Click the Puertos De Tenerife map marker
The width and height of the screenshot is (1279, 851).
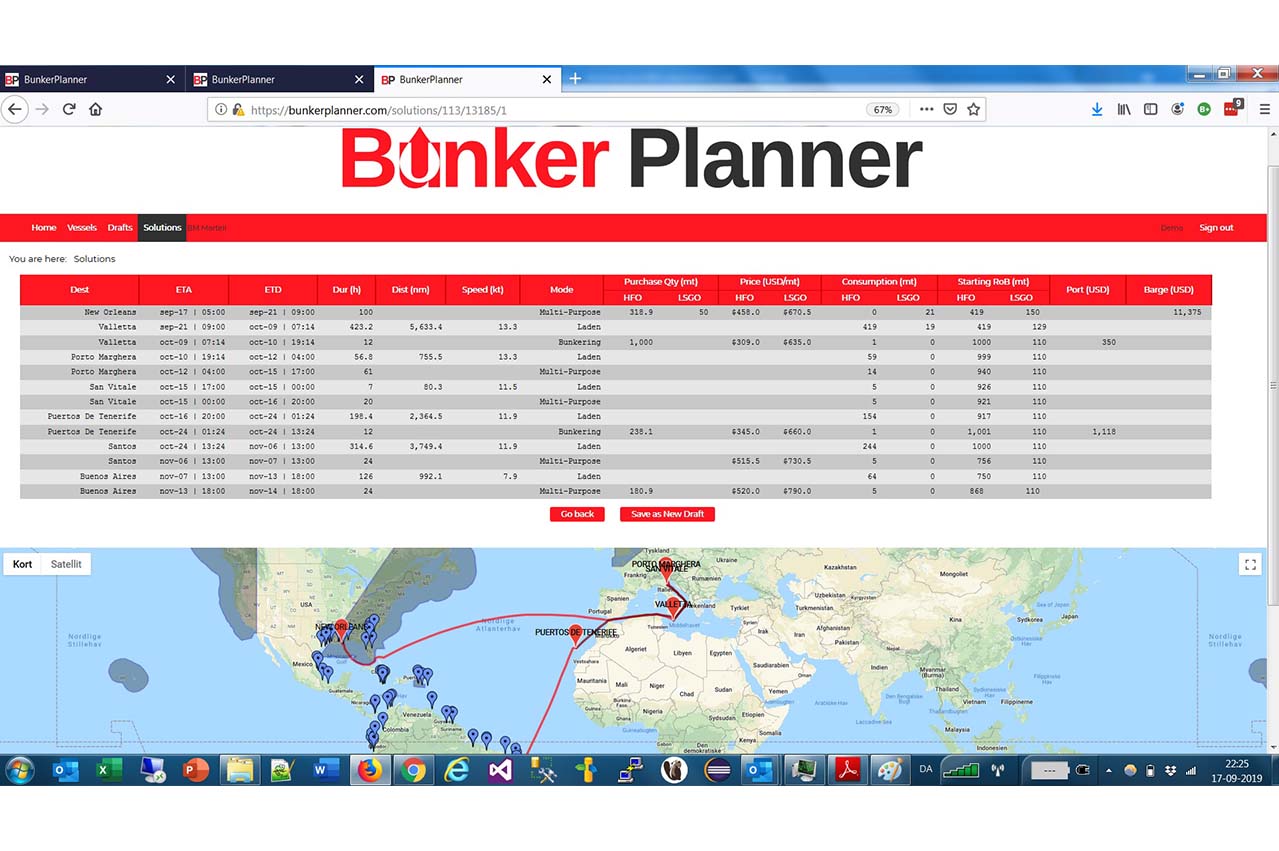pyautogui.click(x=576, y=636)
